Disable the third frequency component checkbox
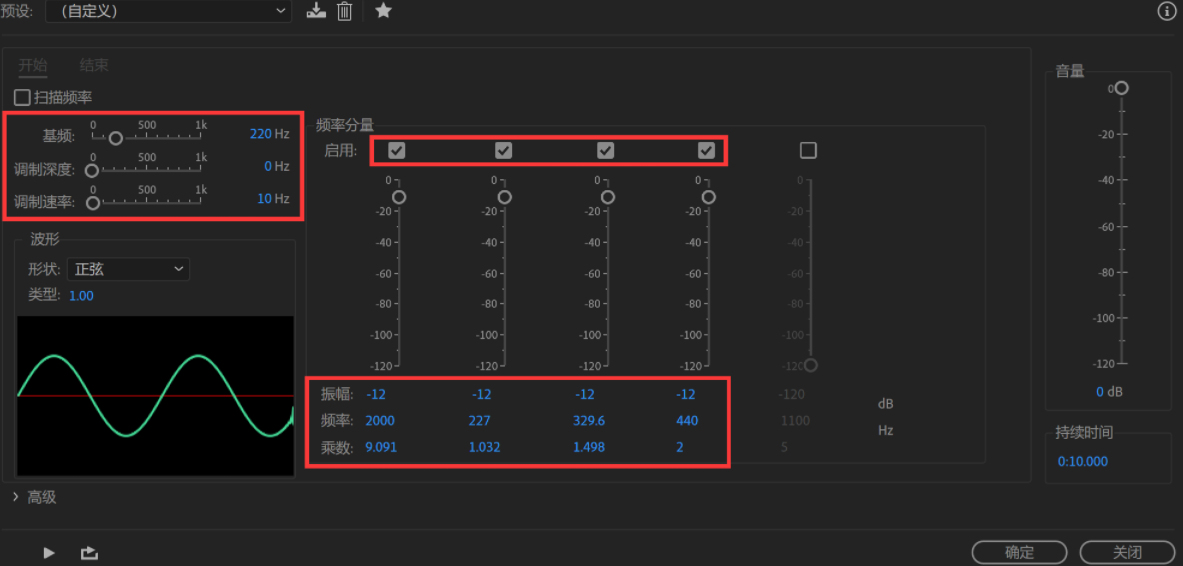The image size is (1183, 566). 605,150
